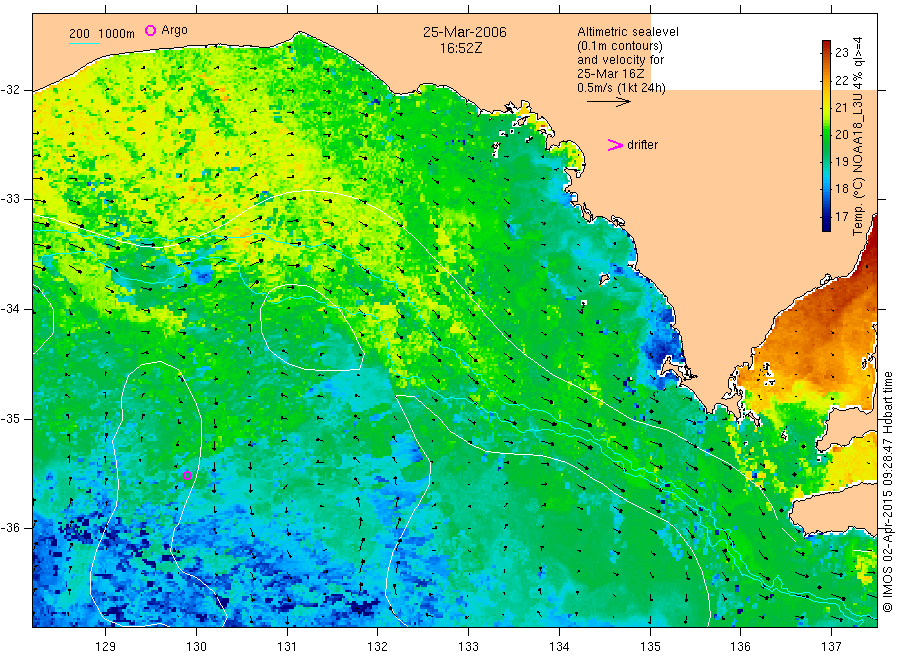The image size is (900, 660).
Task: Click the temperature color bar
Action: [826, 136]
